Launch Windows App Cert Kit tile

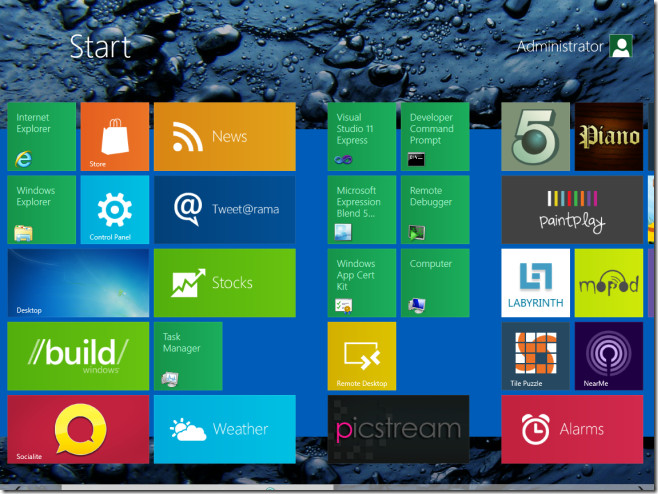[362, 283]
